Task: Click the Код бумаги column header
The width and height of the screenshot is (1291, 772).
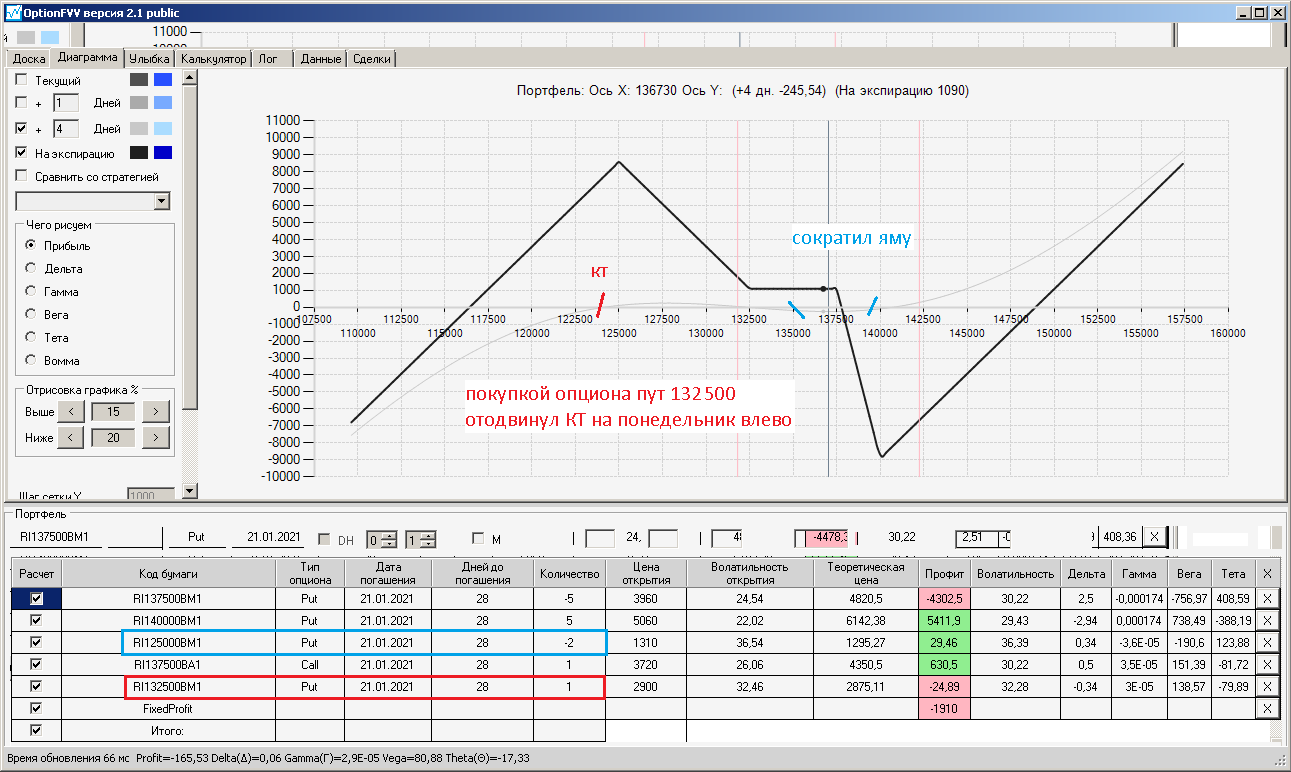Action: 167,573
